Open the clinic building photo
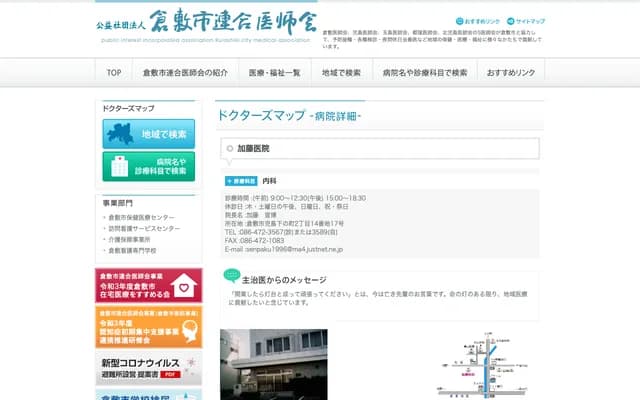This screenshot has width=640, height=400. click(274, 364)
